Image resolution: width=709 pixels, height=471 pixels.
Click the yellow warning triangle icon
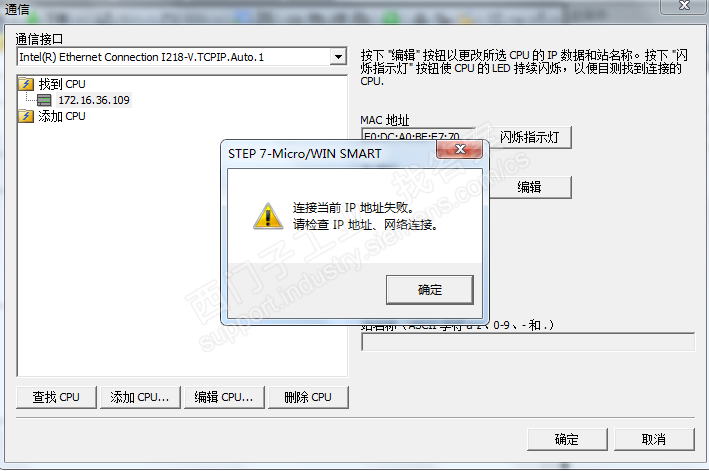click(268, 216)
